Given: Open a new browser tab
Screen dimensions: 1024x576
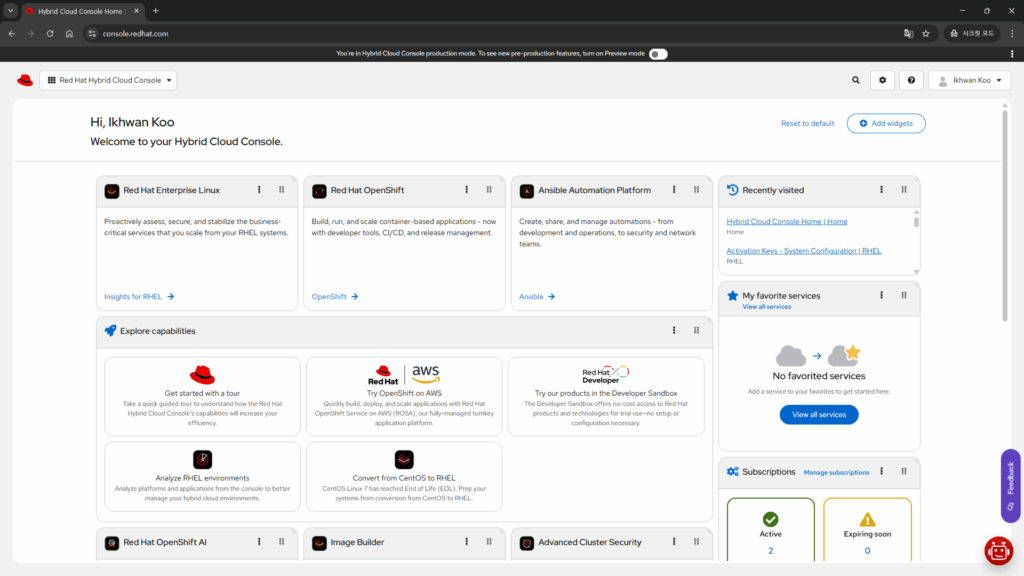Looking at the screenshot, I should (x=155, y=11).
